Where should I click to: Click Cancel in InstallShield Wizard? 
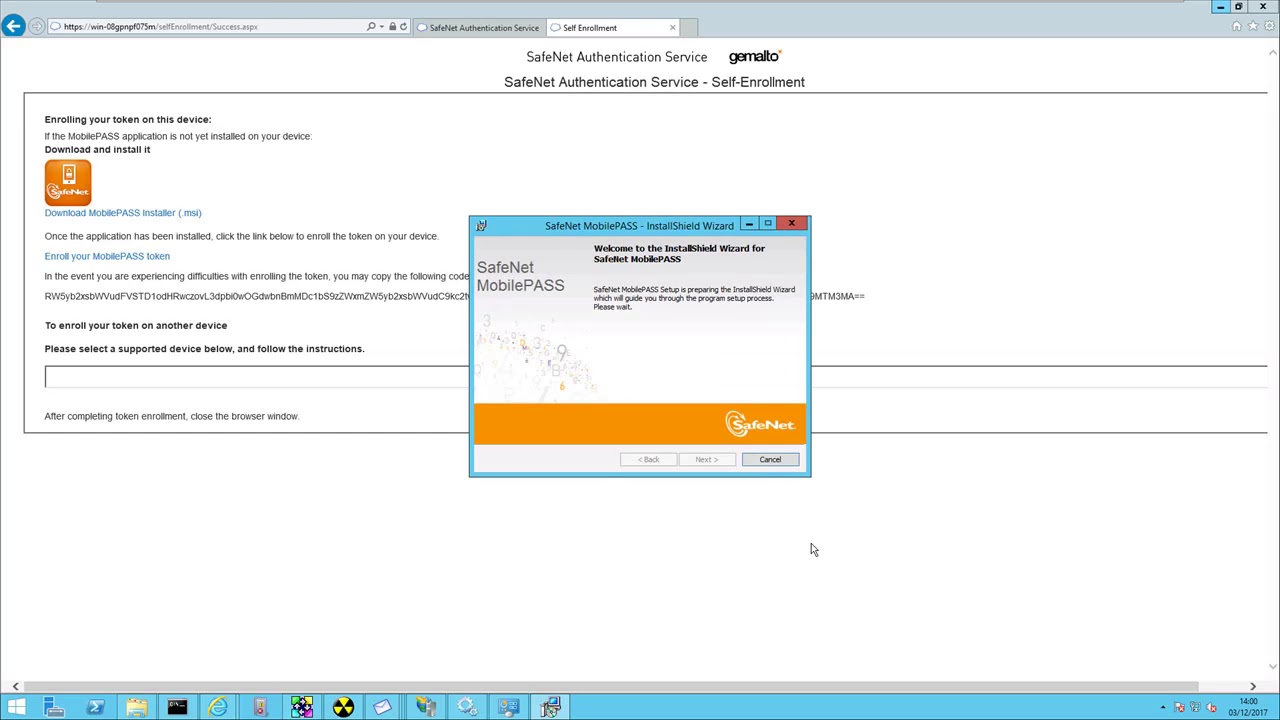pos(770,459)
